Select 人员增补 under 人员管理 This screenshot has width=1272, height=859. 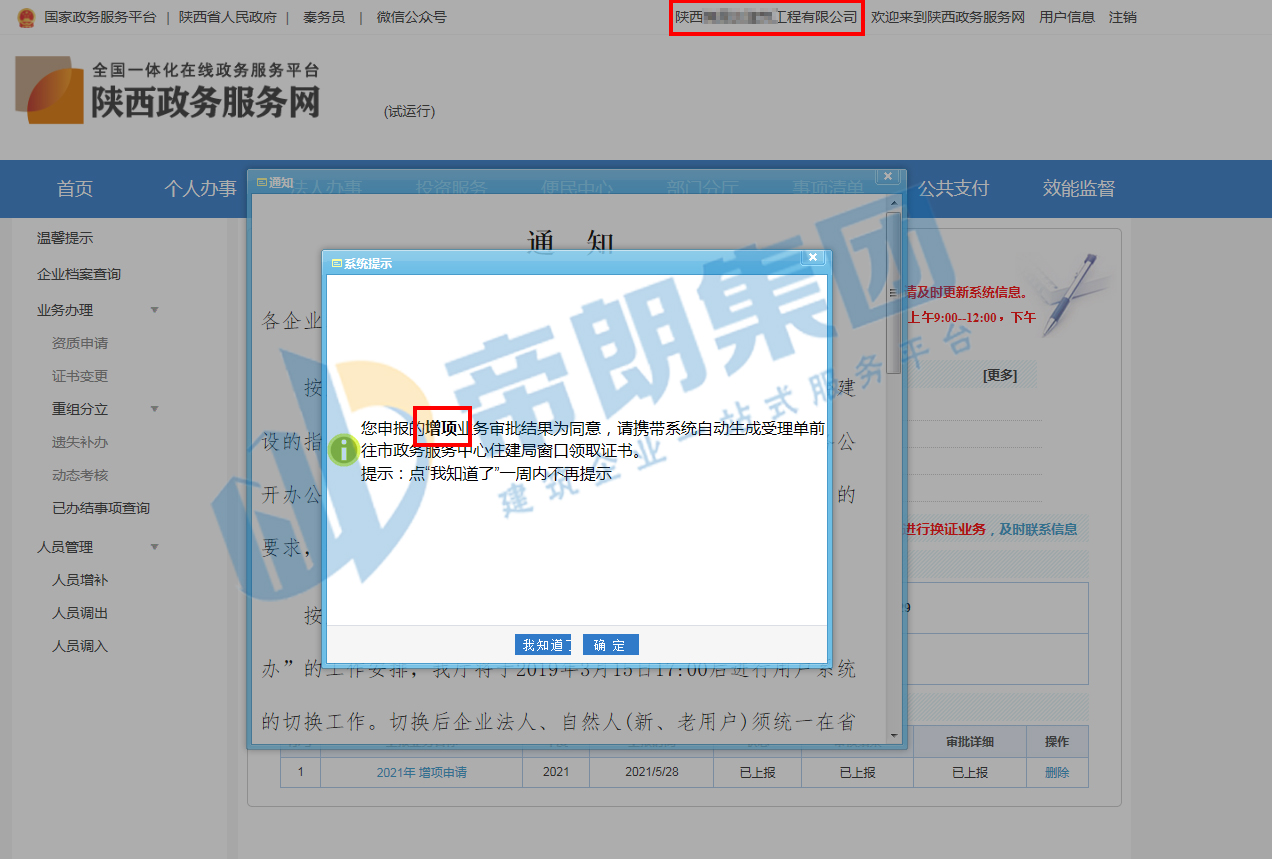80,580
